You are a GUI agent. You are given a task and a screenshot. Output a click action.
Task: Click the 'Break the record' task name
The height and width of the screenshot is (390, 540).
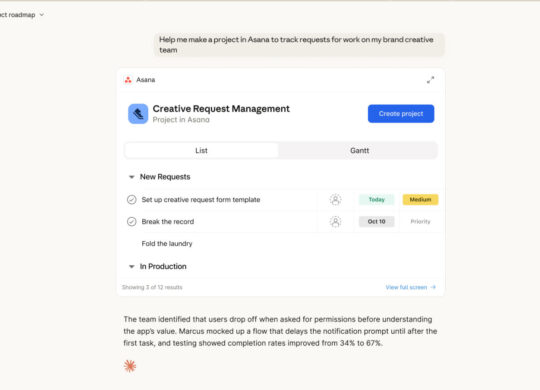(x=168, y=222)
